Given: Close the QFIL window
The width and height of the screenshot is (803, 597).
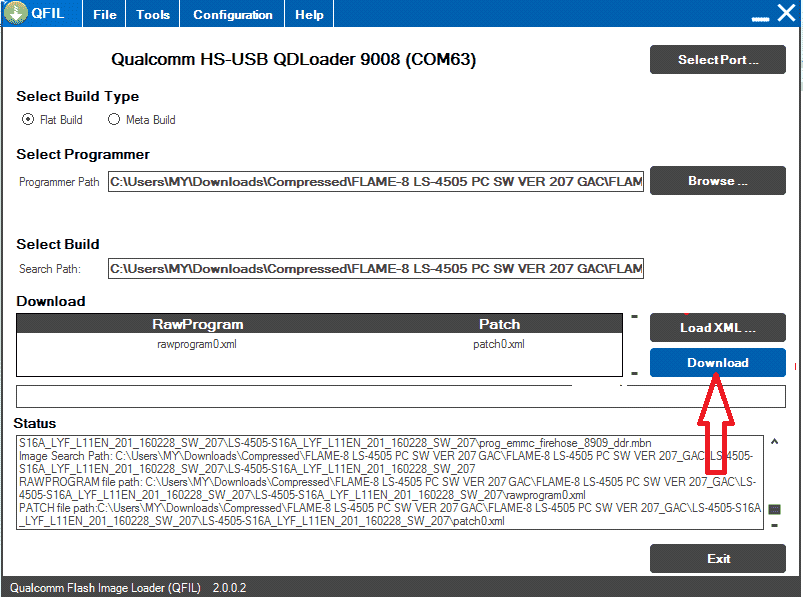Looking at the screenshot, I should click(x=786, y=12).
